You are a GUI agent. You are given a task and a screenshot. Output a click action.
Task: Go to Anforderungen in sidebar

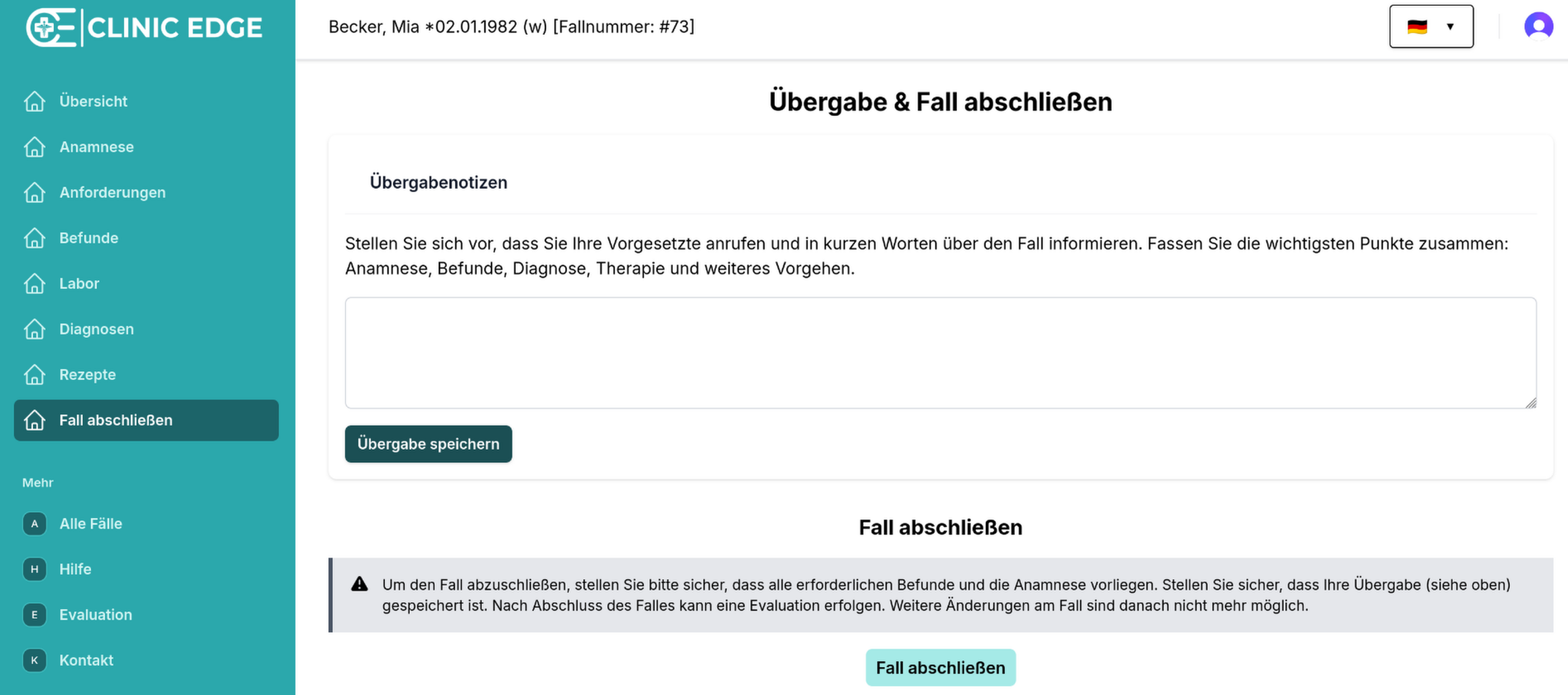click(x=112, y=192)
